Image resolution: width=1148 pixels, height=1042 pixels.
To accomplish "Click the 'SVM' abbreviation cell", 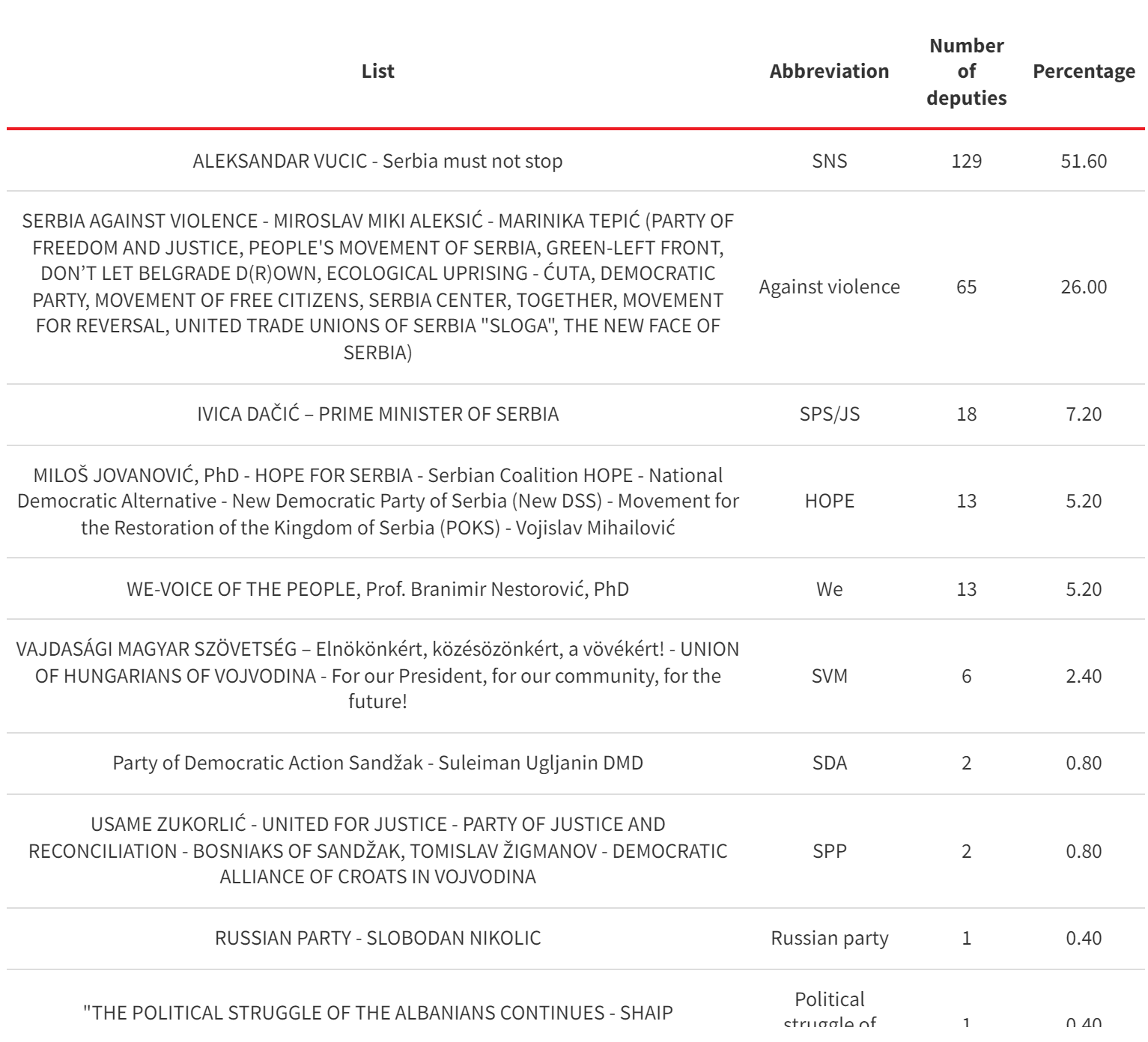I will click(829, 676).
